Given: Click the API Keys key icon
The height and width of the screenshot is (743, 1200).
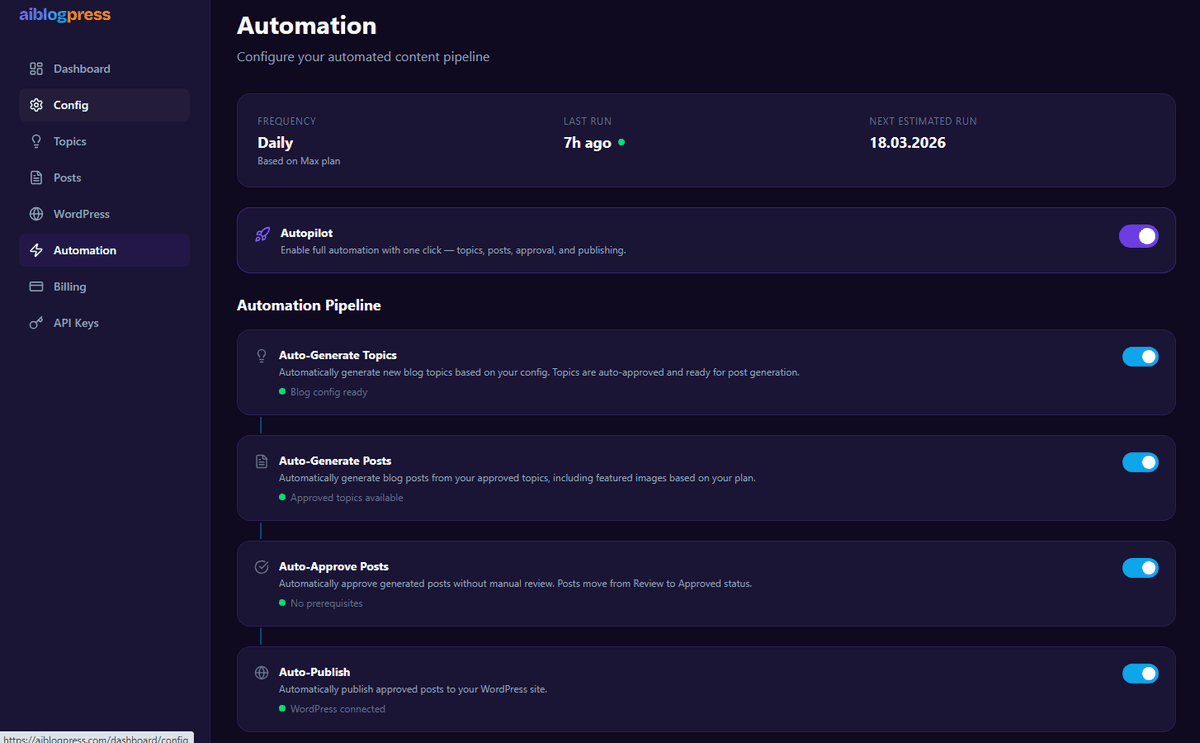Looking at the screenshot, I should [36, 322].
